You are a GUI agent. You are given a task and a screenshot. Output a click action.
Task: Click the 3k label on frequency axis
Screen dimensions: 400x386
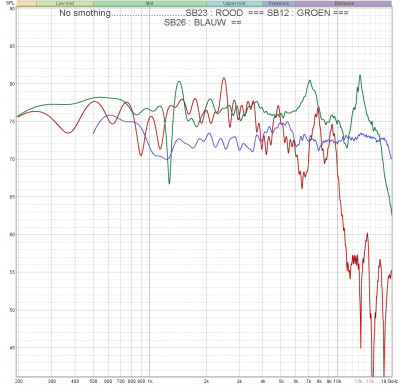coord(240,381)
